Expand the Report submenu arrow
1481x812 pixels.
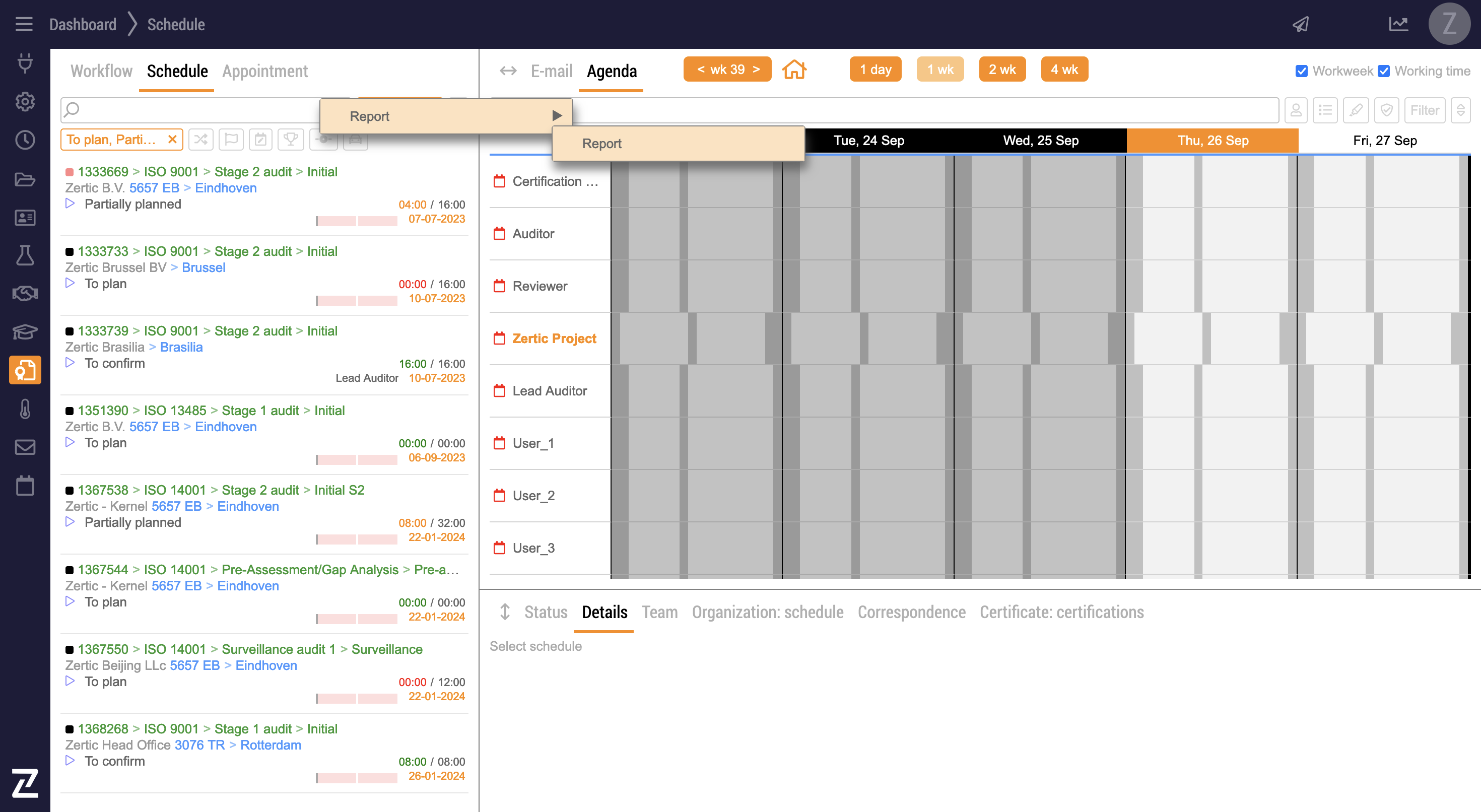(557, 115)
